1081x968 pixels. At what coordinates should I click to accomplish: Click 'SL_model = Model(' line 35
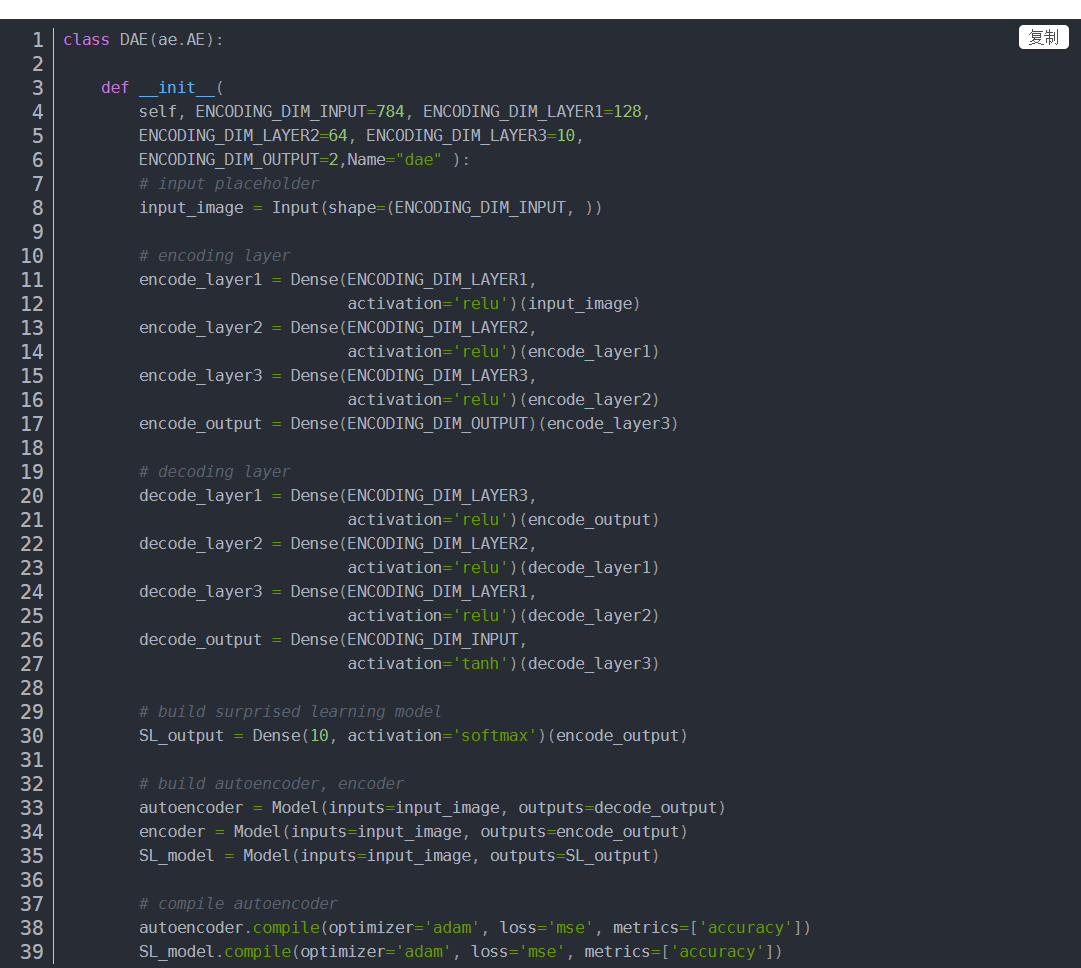coord(399,856)
